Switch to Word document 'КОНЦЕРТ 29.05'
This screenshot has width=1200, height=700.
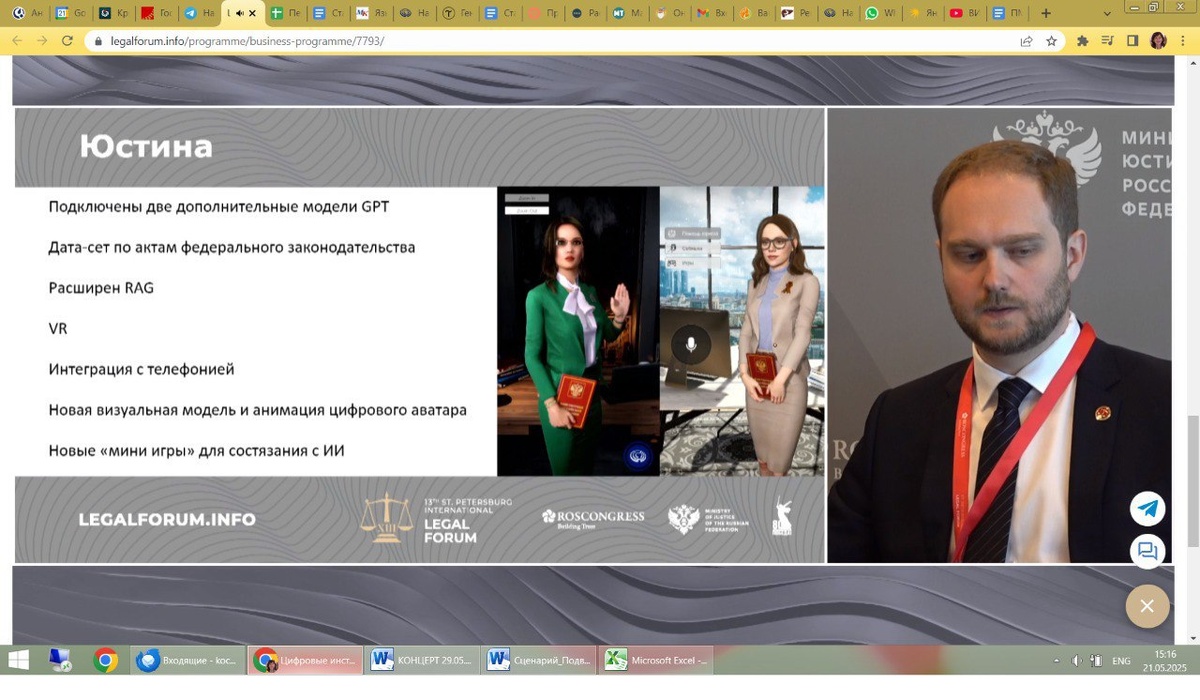click(422, 660)
